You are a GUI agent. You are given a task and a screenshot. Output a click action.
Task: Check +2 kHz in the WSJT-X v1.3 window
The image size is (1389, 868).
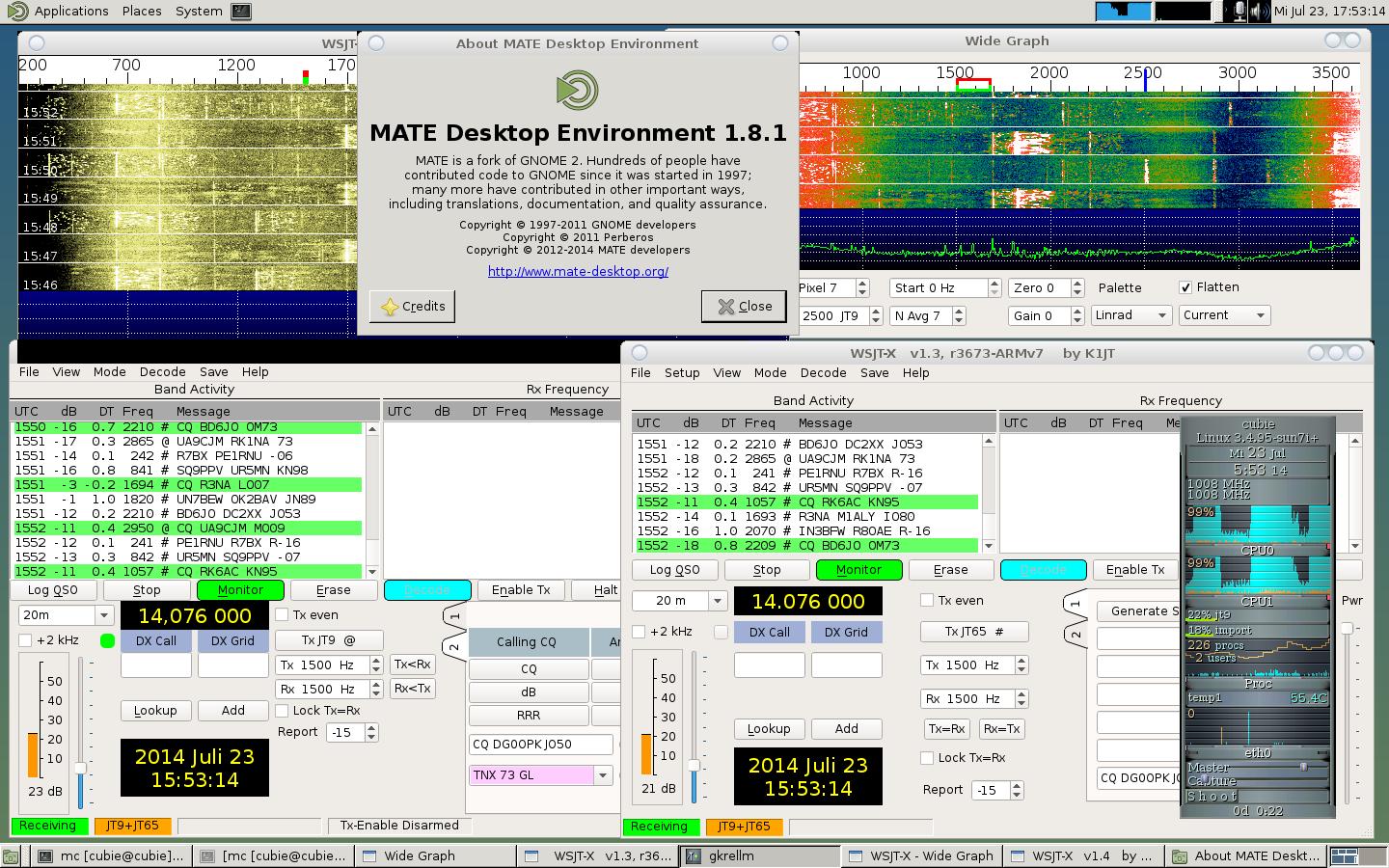639,632
